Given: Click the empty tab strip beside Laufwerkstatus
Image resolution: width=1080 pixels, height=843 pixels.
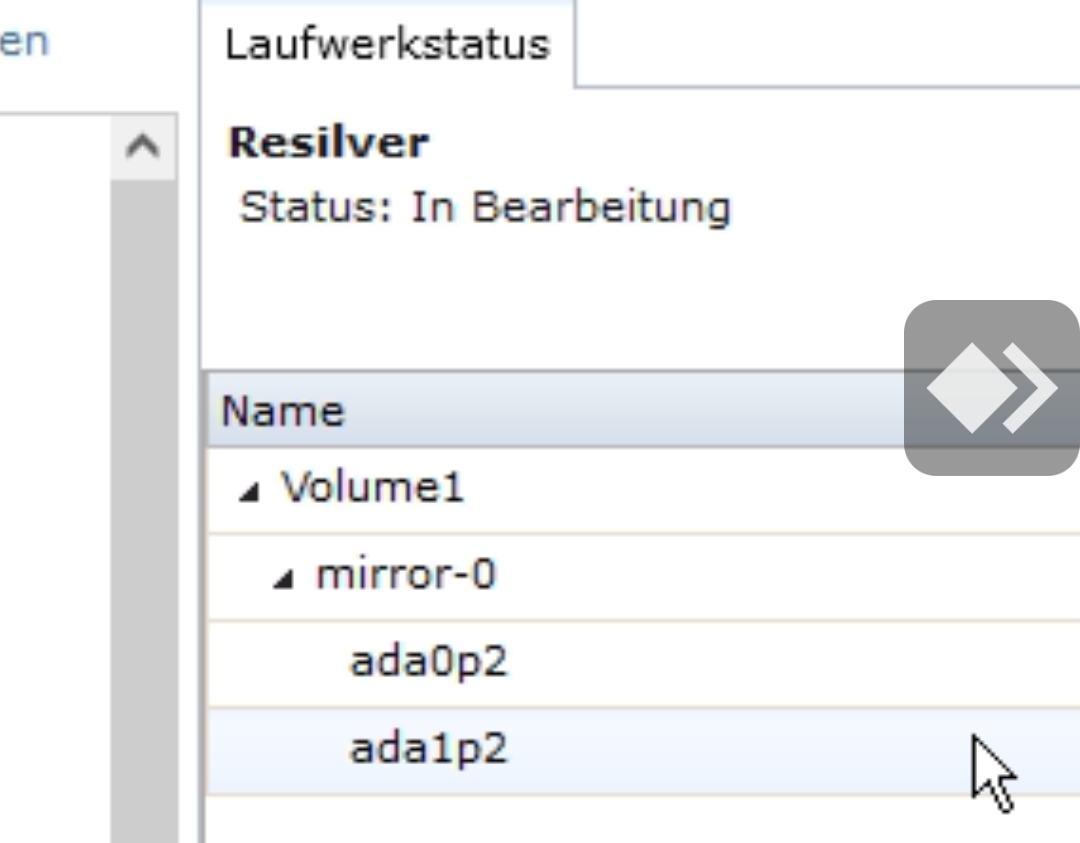Looking at the screenshot, I should (827, 43).
